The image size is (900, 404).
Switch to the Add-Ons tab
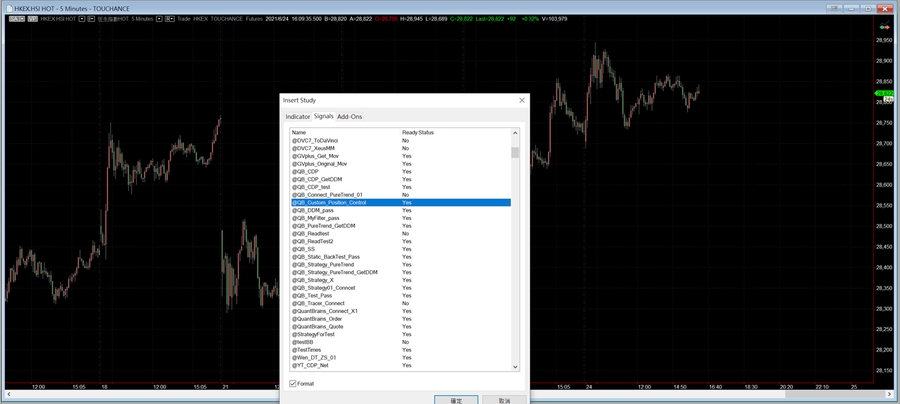[350, 117]
